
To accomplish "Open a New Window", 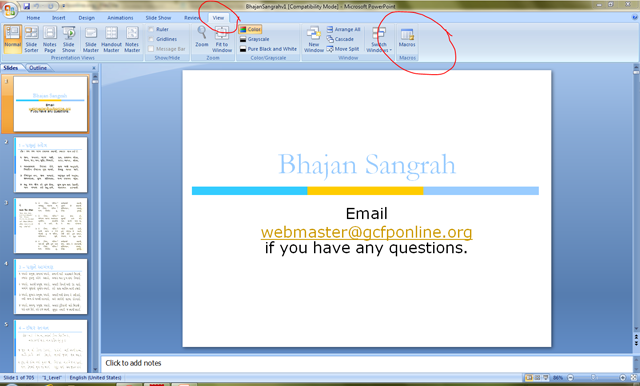I will 313,39.
